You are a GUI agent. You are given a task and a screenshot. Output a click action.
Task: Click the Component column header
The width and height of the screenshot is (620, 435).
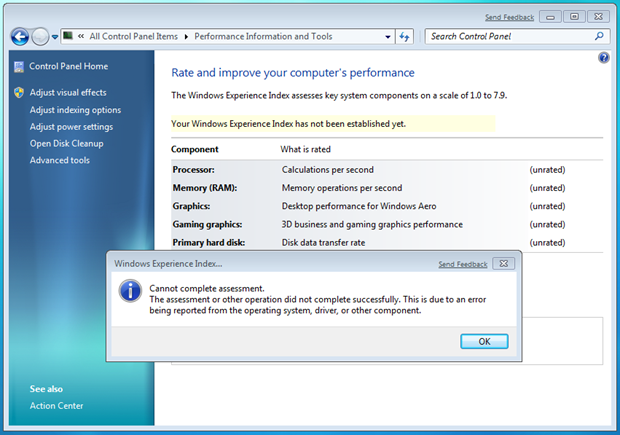click(x=195, y=149)
